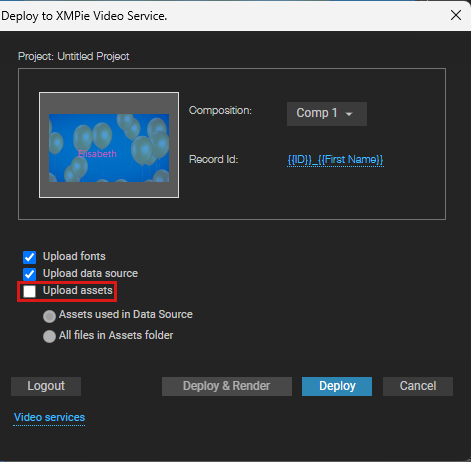
Task: Click Deploy & Render button
Action: pyautogui.click(x=227, y=386)
